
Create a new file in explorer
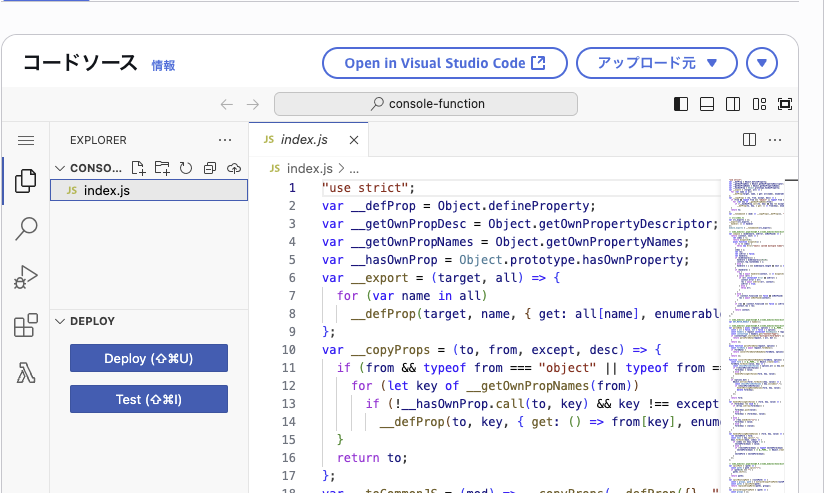pyautogui.click(x=139, y=168)
